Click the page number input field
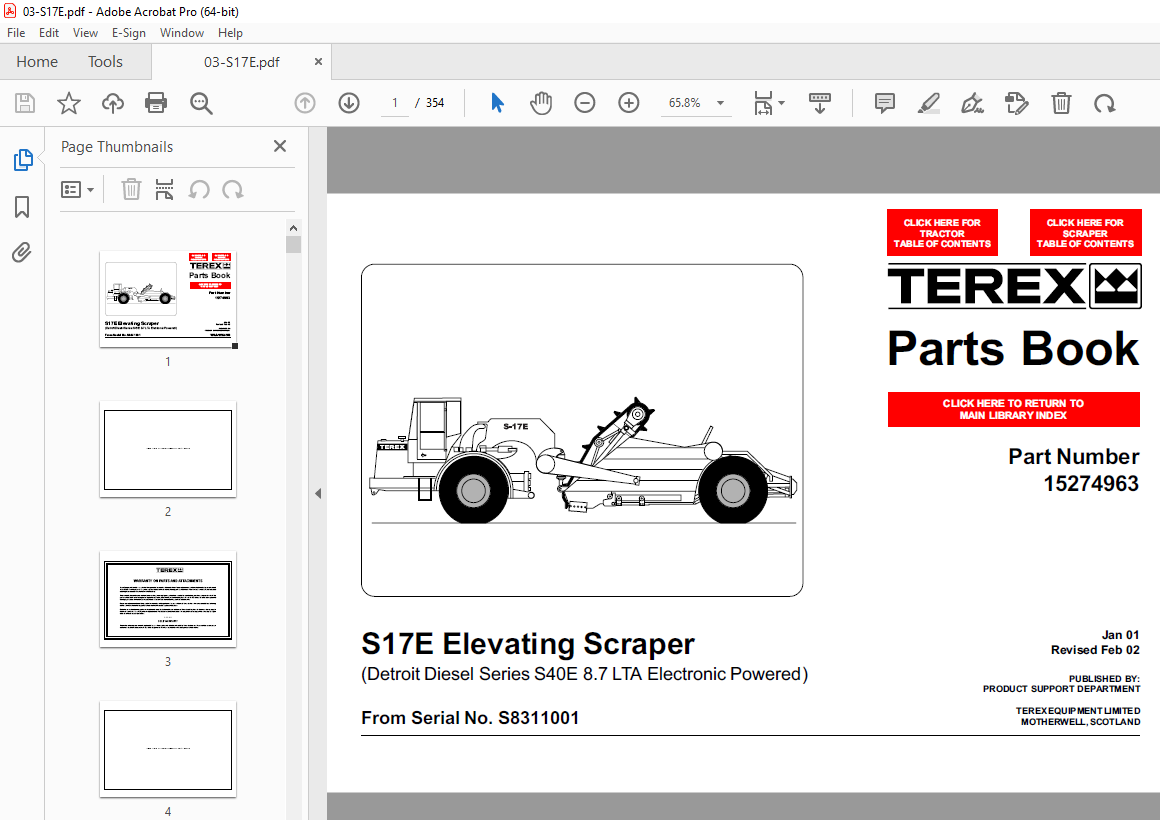1160x820 pixels. pyautogui.click(x=395, y=103)
